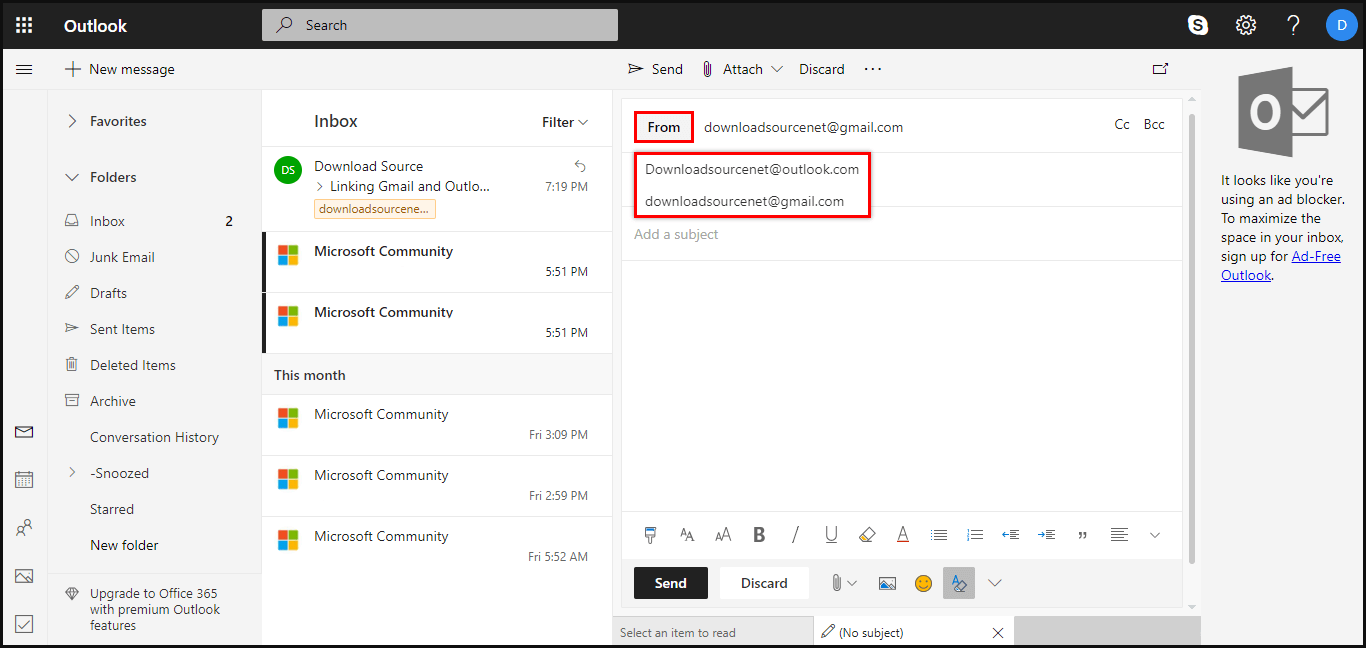Pick a font color
Screen dimensions: 1366x648
[x=903, y=535]
